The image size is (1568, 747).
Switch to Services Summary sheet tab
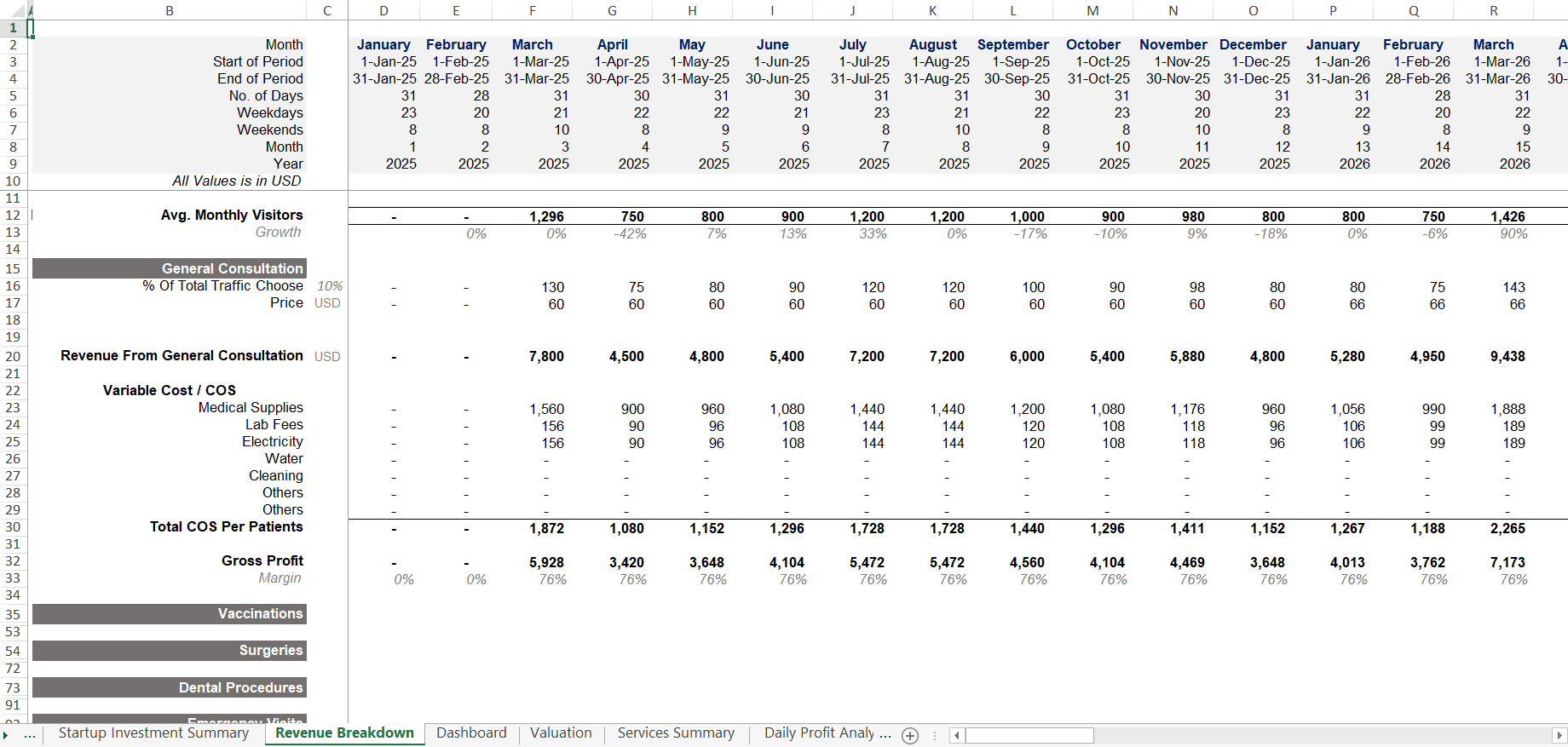click(676, 733)
